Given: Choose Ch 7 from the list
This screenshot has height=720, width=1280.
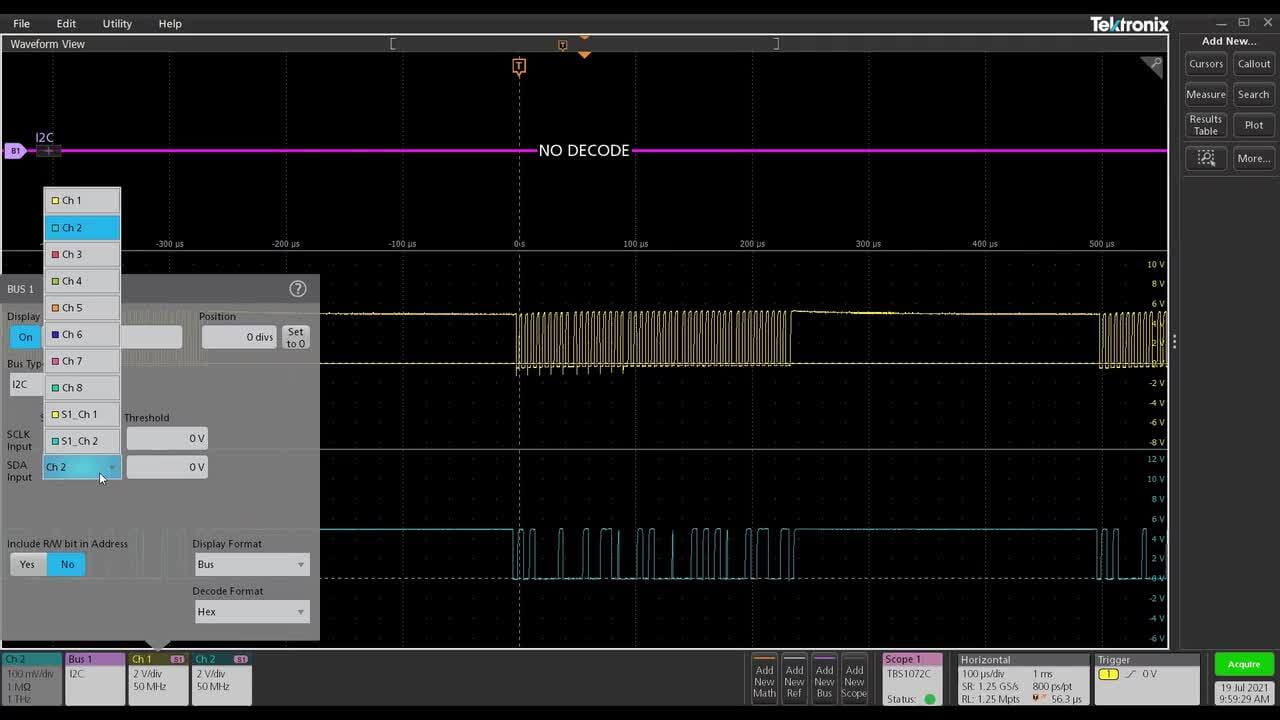Looking at the screenshot, I should tap(82, 361).
